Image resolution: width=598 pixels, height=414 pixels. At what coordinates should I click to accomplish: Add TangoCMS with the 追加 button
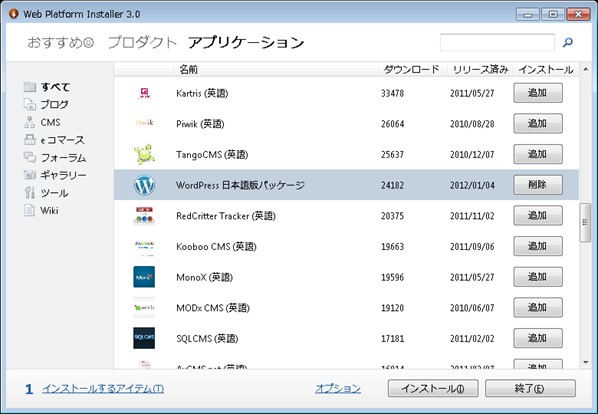(x=538, y=154)
